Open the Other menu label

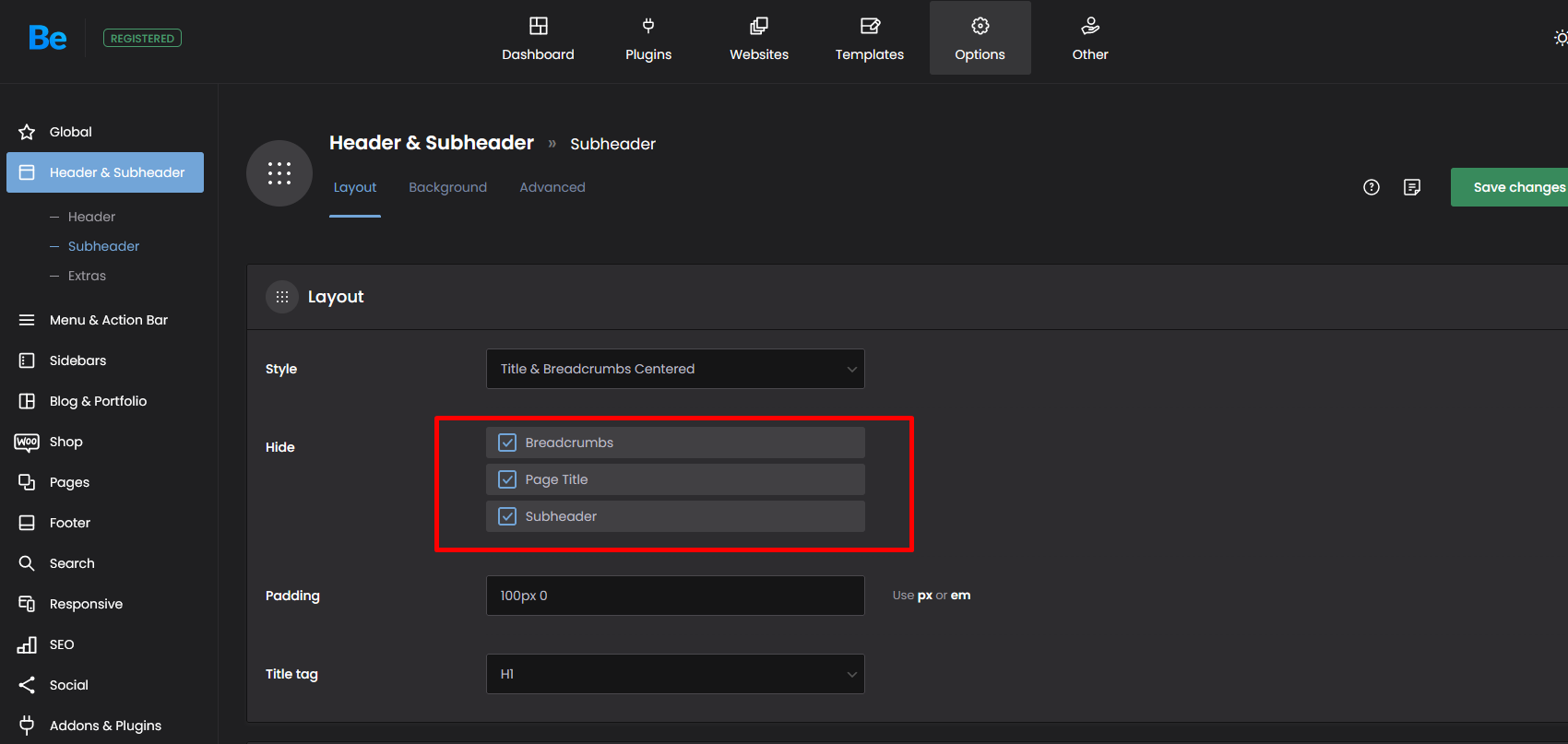1090,54
